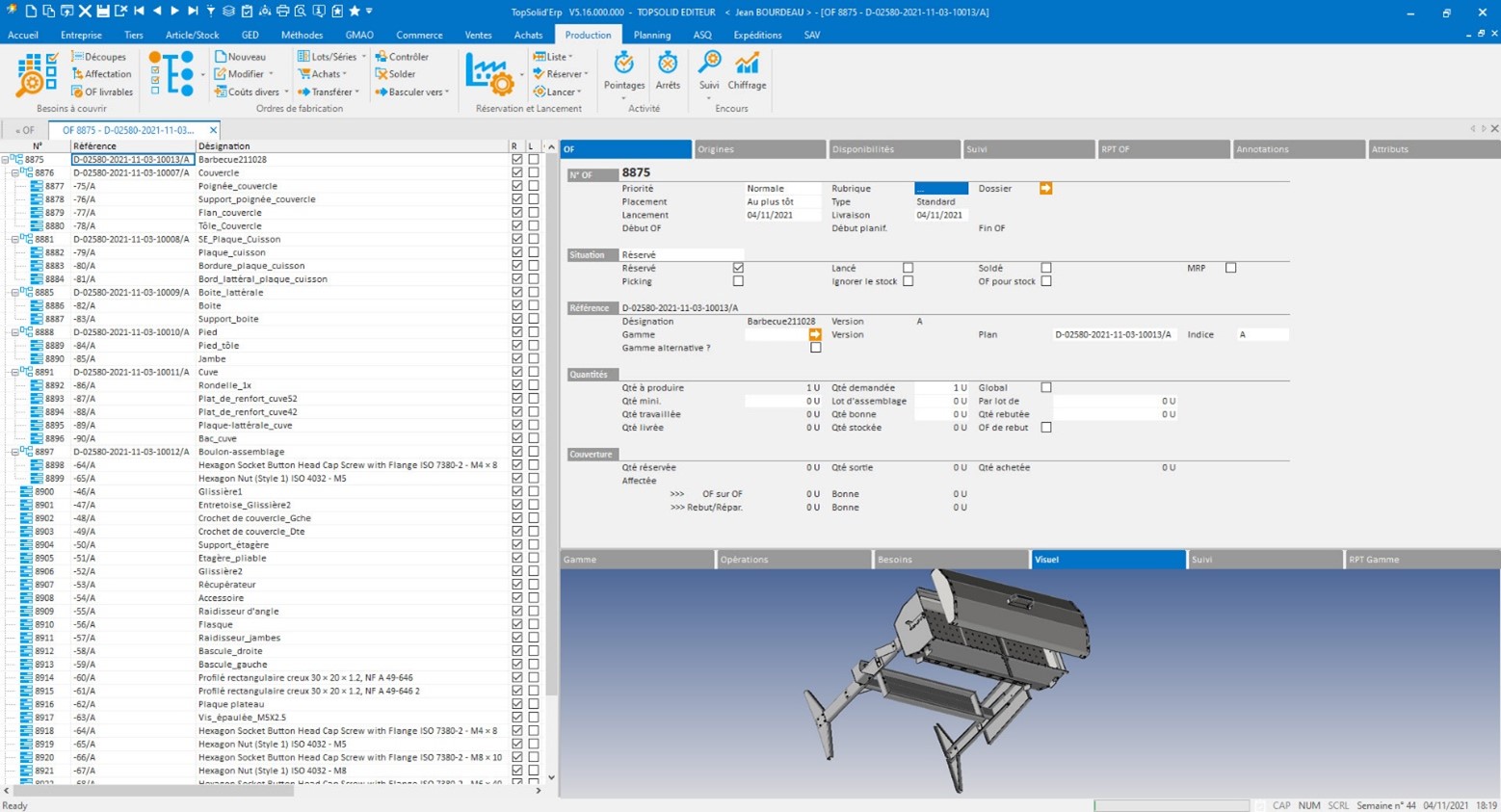
Task: Click the Nouveau button
Action: pos(240,57)
